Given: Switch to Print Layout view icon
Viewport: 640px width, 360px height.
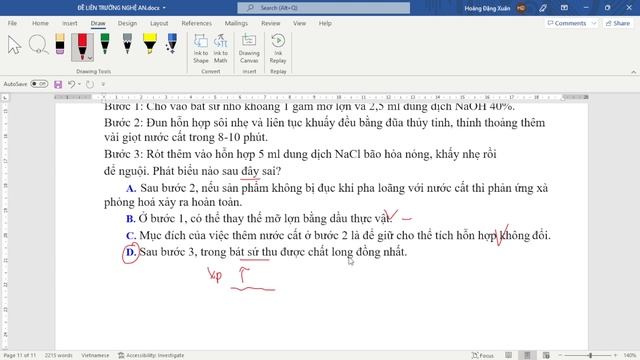Looking at the screenshot, I should (x=527, y=355).
